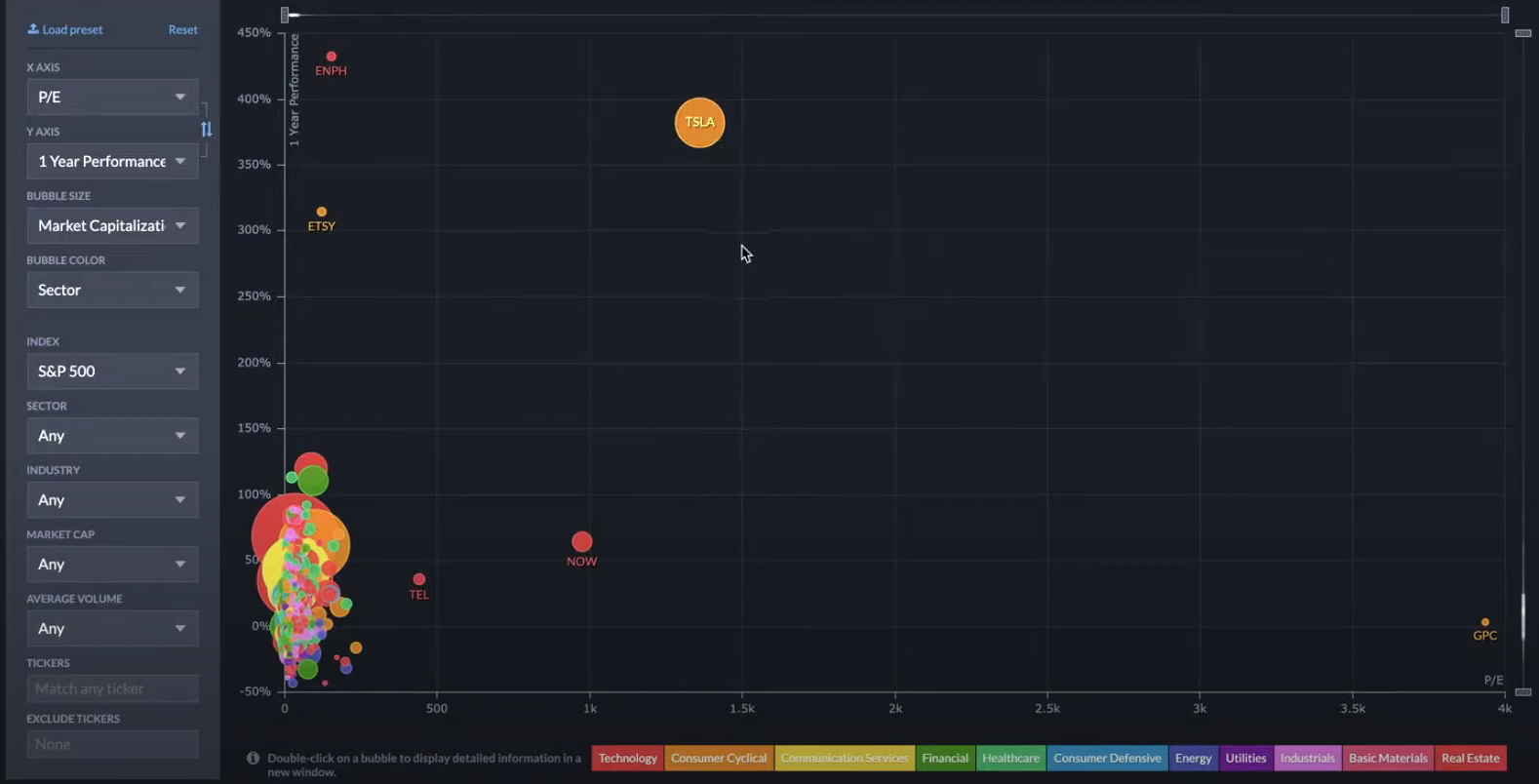Open the Bubble Size Market Capitalization dropdown

tap(112, 225)
